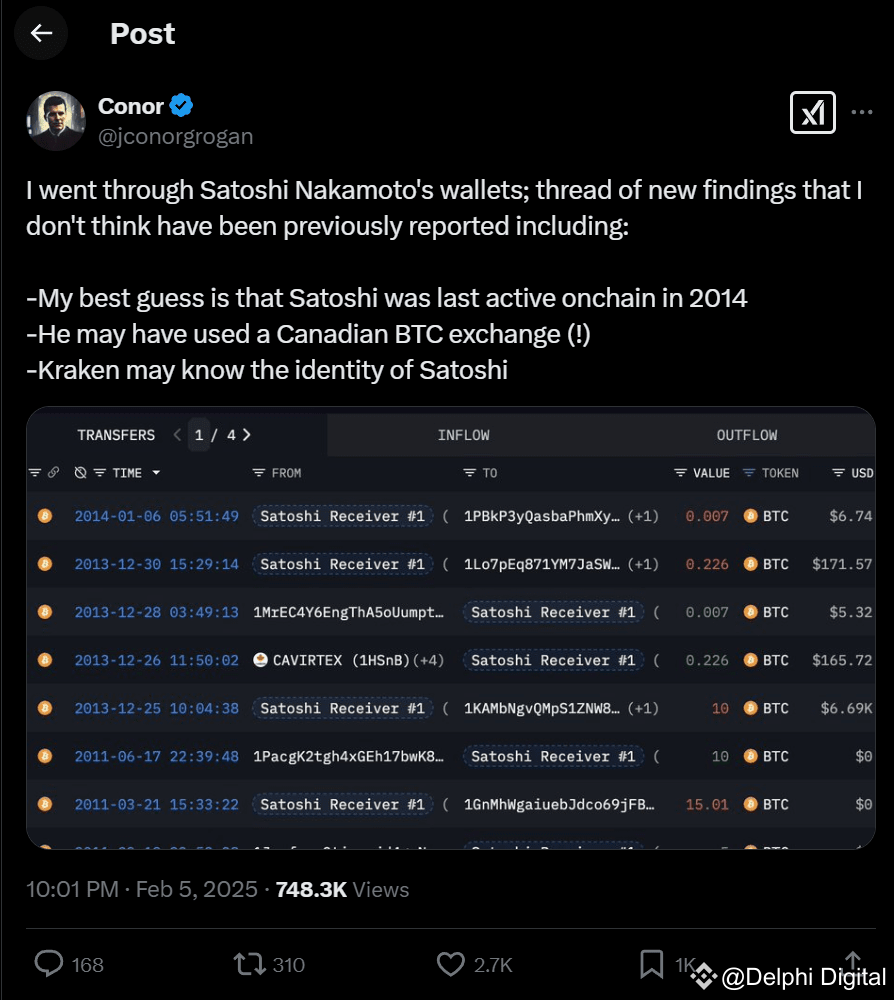Open the @jconorgrogan profile handle link
The image size is (894, 1000).
(x=175, y=137)
